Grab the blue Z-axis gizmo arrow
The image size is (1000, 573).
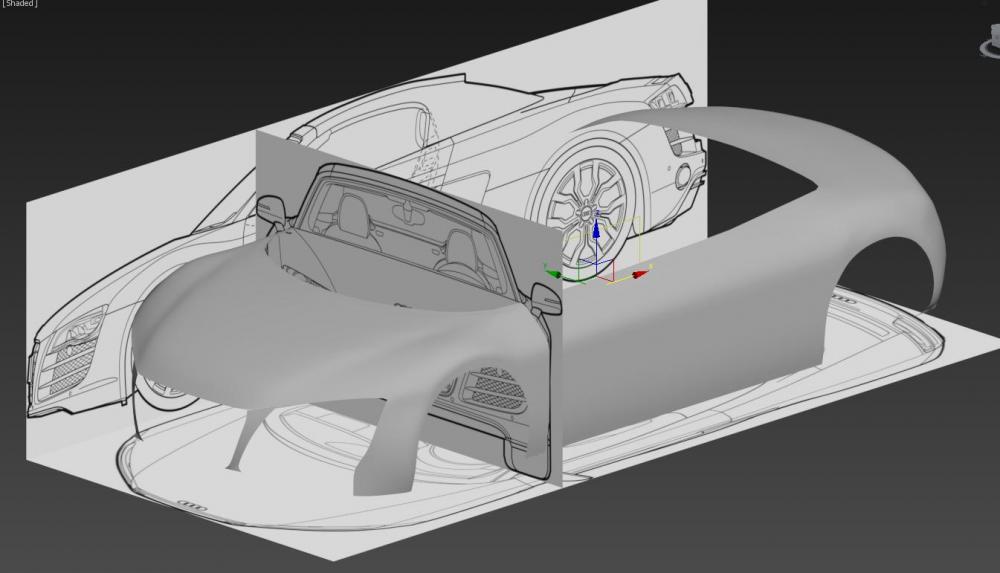(596, 229)
